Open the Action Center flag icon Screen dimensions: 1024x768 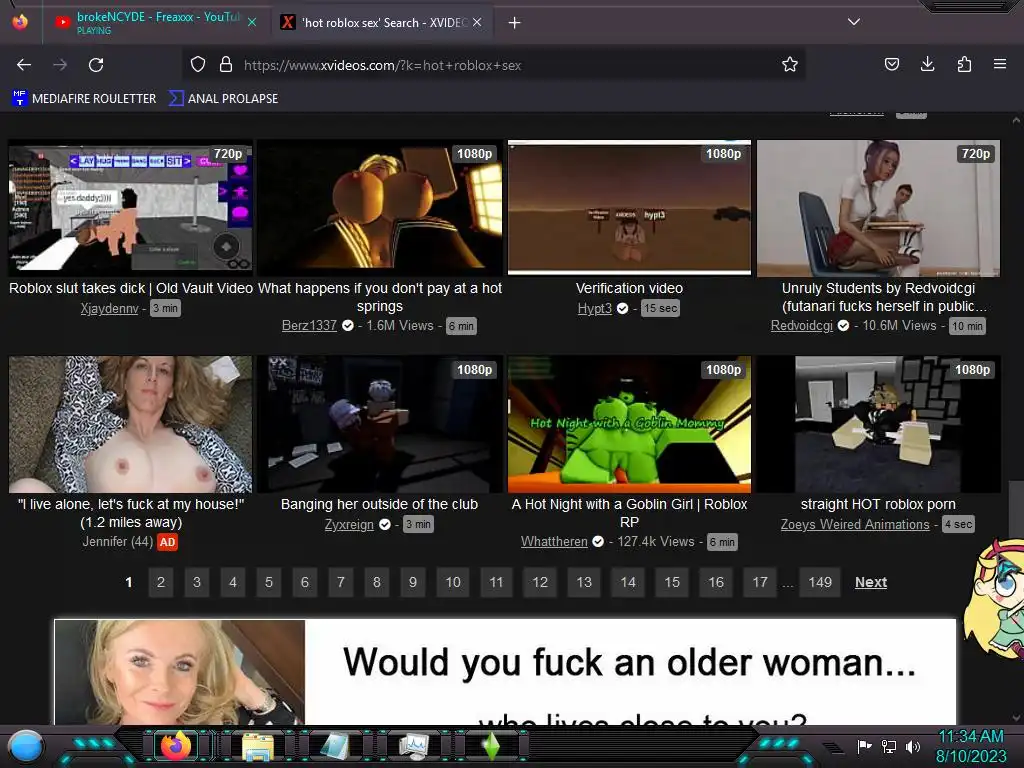pyautogui.click(x=864, y=746)
